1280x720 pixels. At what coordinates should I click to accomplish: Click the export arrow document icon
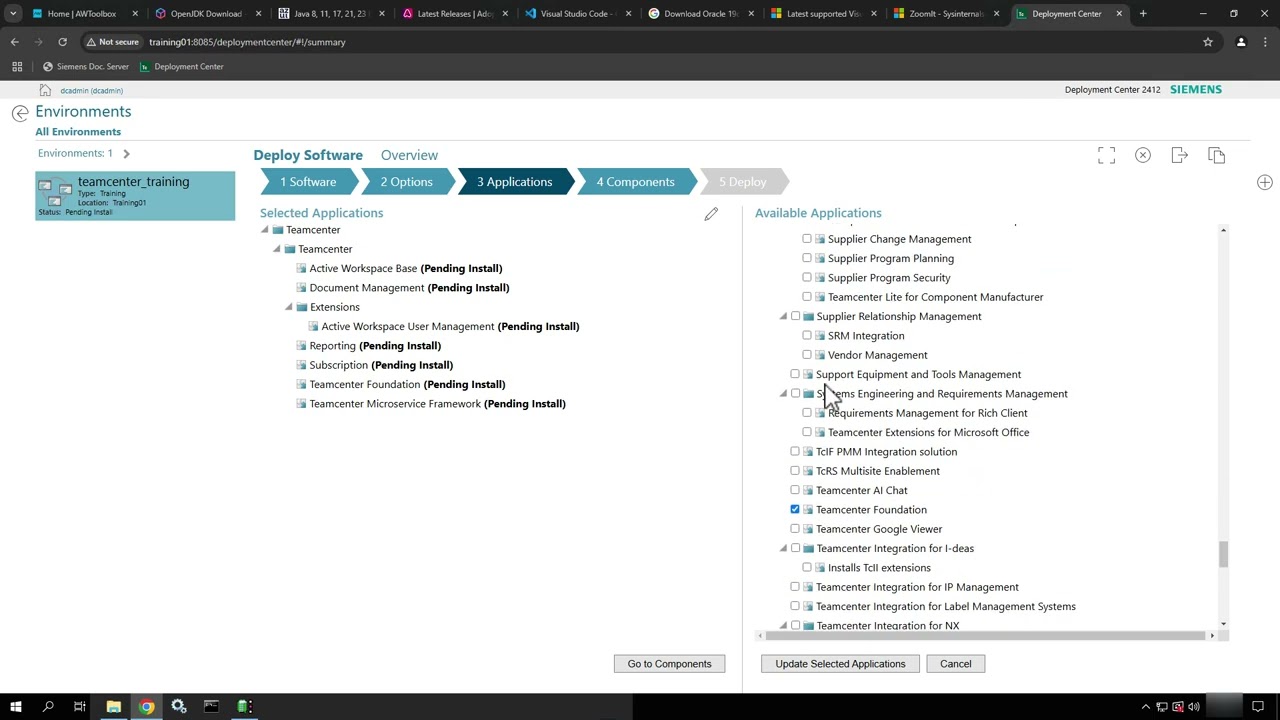pos(1180,155)
